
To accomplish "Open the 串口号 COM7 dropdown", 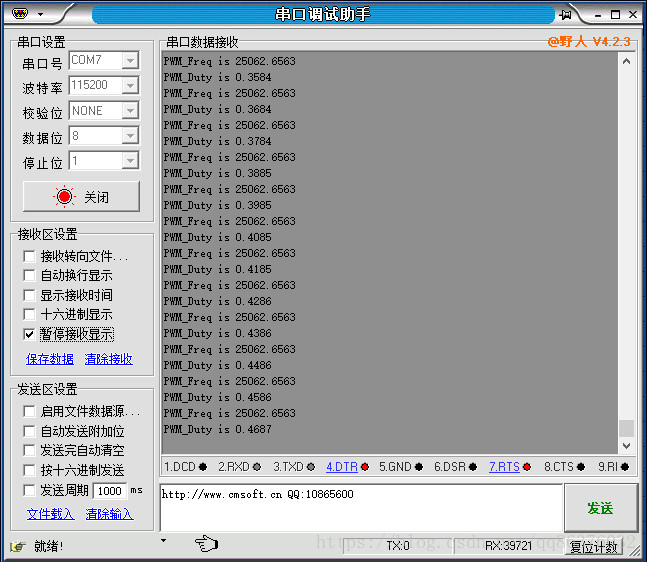I will tap(130, 61).
